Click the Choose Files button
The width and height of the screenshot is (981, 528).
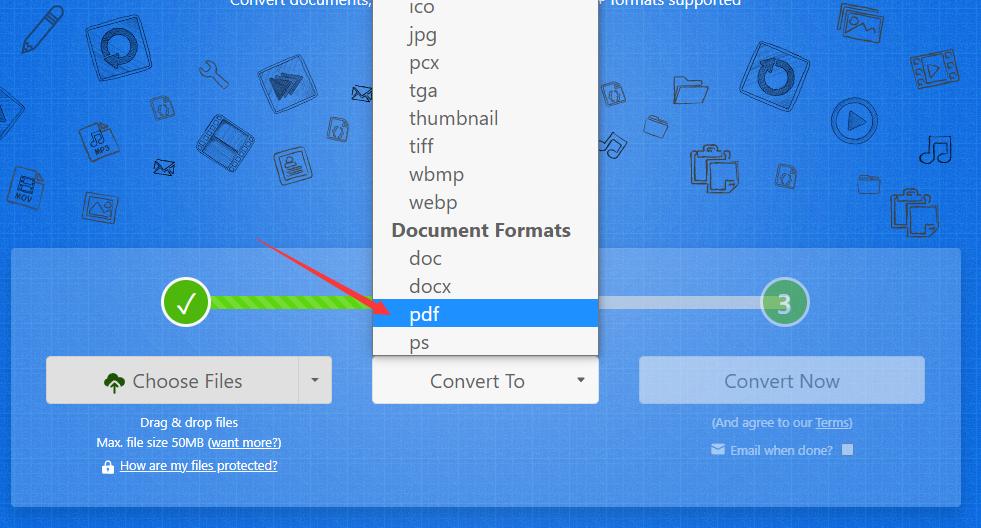pos(172,380)
